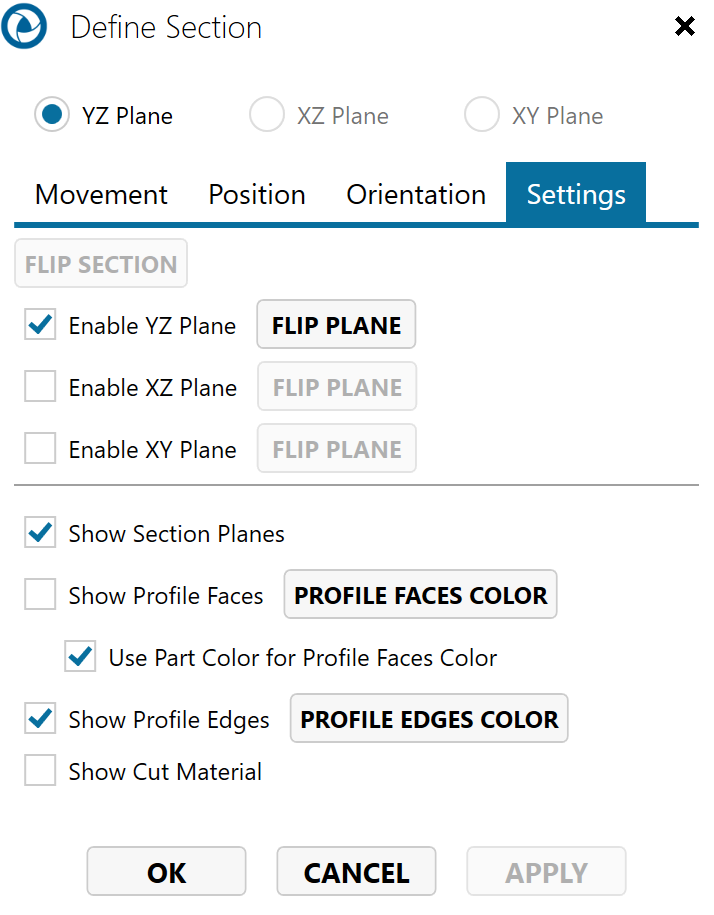This screenshot has width=714, height=915.
Task: Go to the Orientation tab
Action: click(x=416, y=194)
